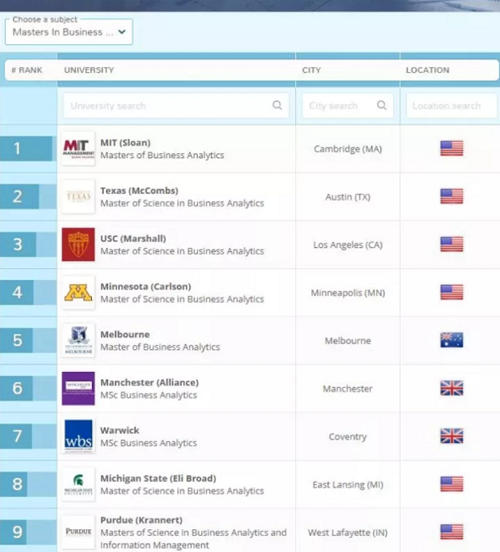Open the Warwick university link
The image size is (500, 552).
(120, 430)
